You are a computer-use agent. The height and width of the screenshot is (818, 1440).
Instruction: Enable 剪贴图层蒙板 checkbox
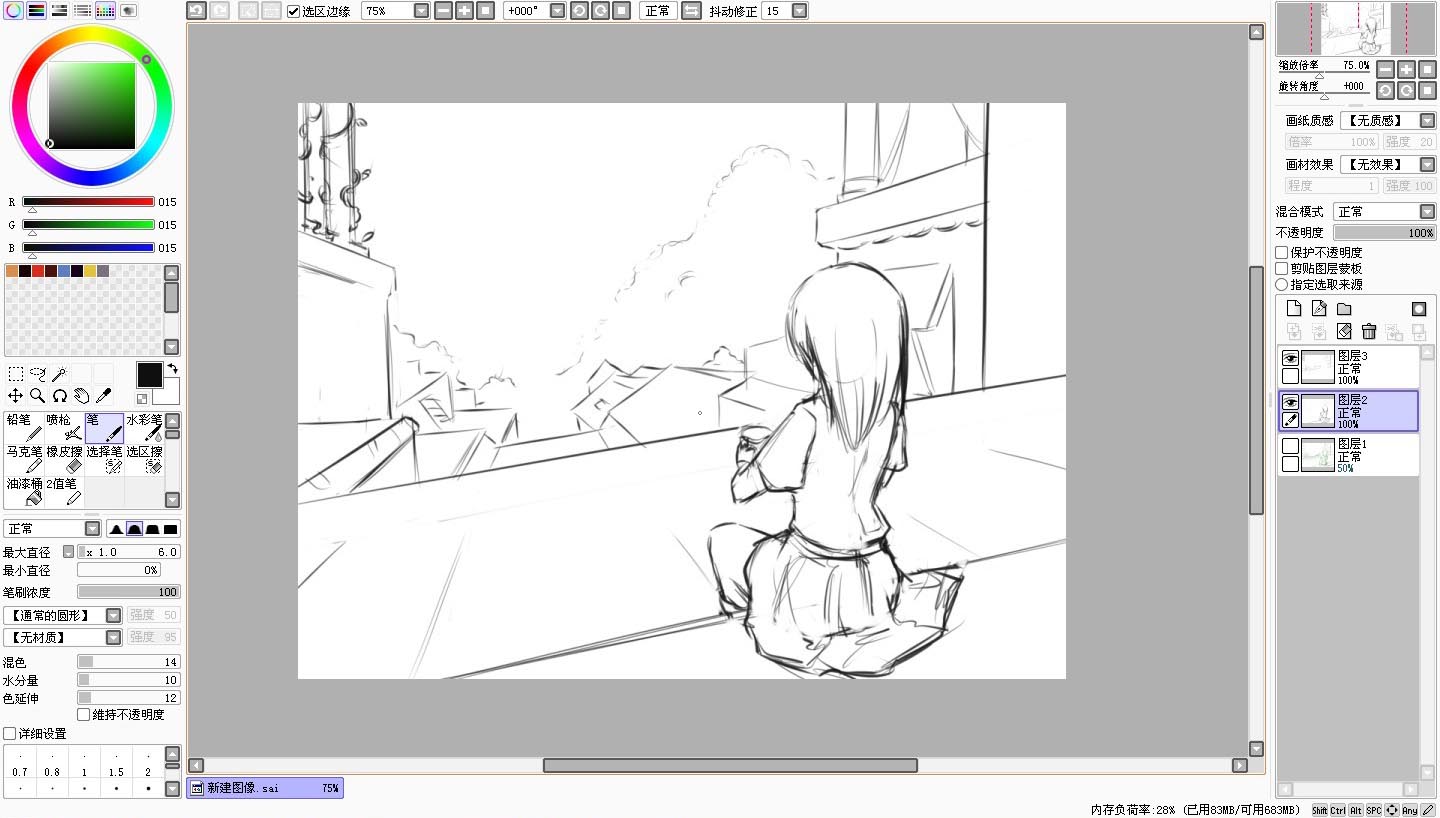point(1282,269)
